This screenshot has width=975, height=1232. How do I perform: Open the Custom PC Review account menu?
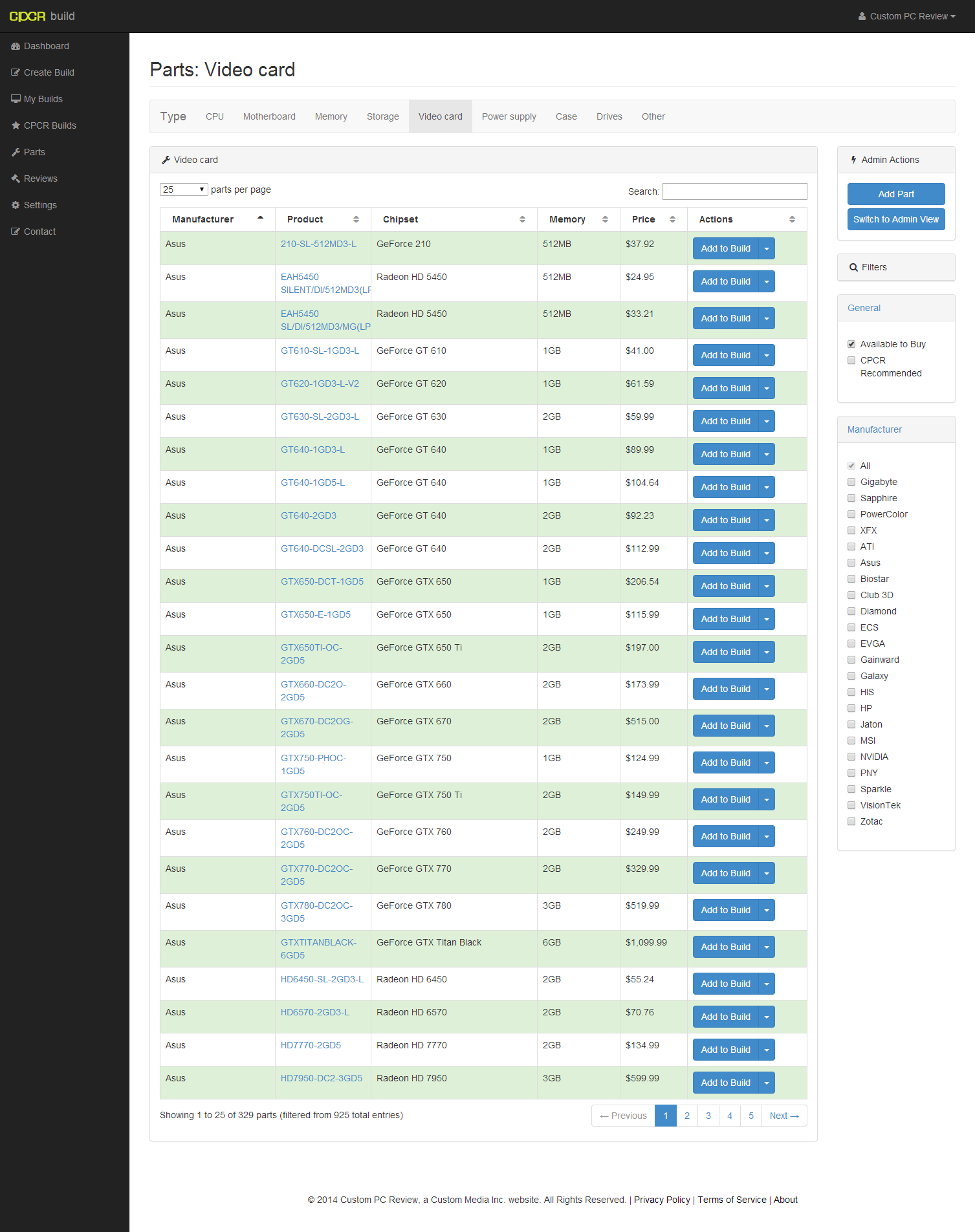point(907,16)
